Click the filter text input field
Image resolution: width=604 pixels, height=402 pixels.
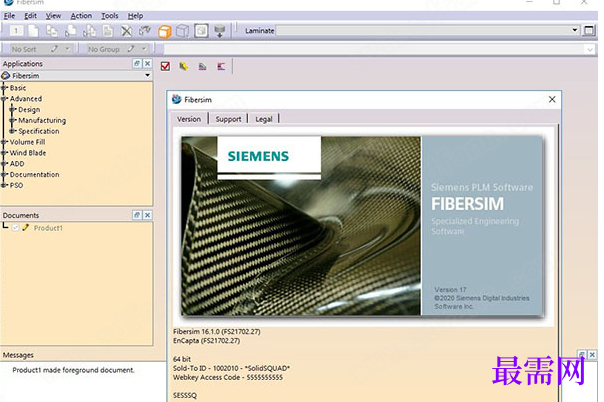[374, 49]
